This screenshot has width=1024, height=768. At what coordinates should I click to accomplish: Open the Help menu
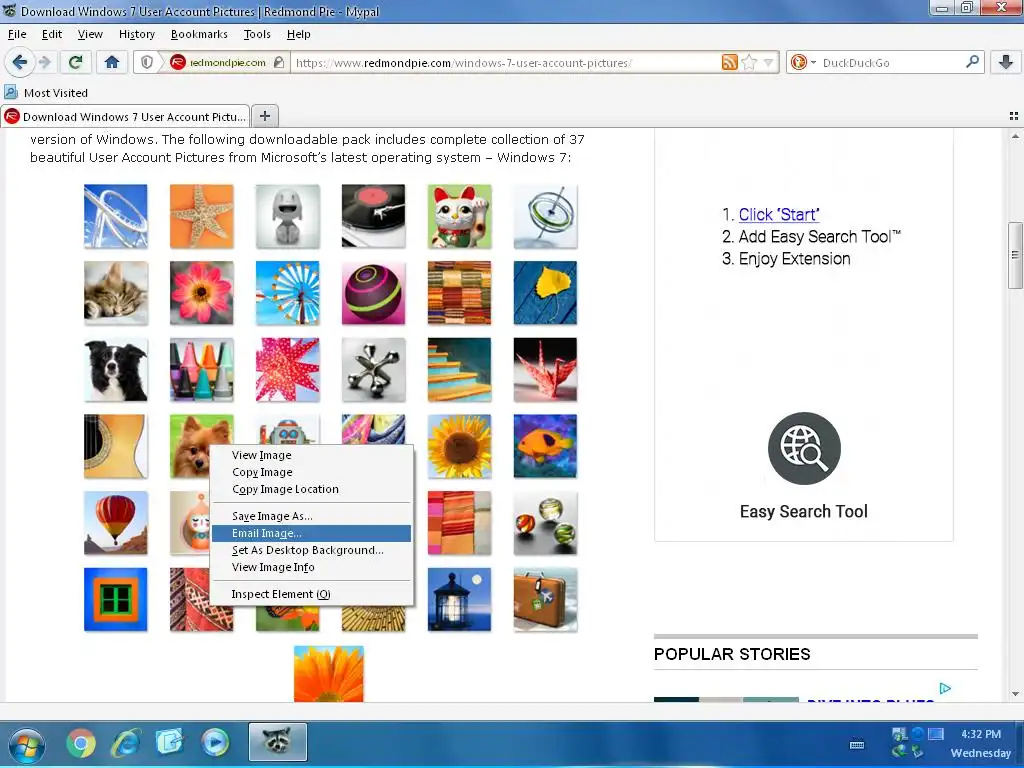click(x=298, y=34)
